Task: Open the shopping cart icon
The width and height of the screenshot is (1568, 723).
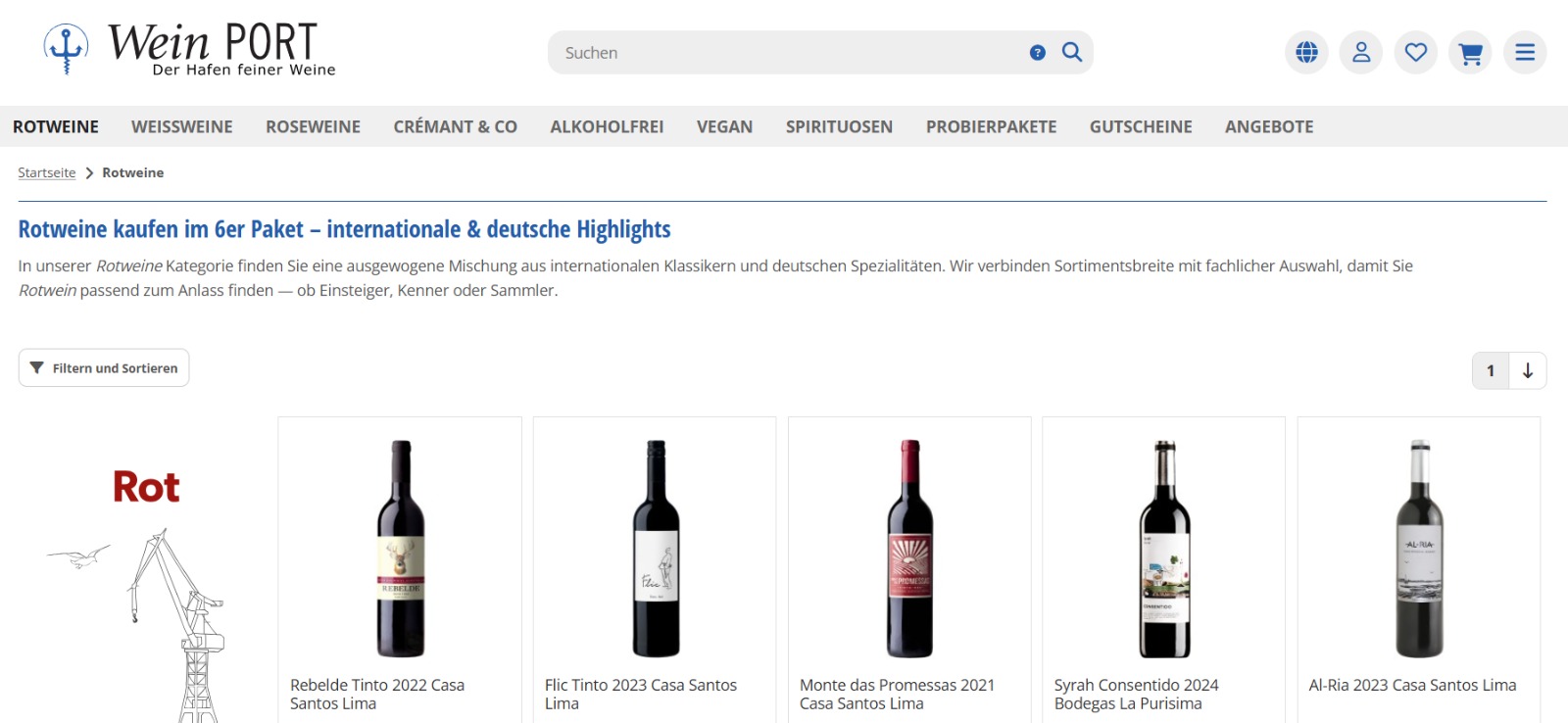Action: 1470,52
